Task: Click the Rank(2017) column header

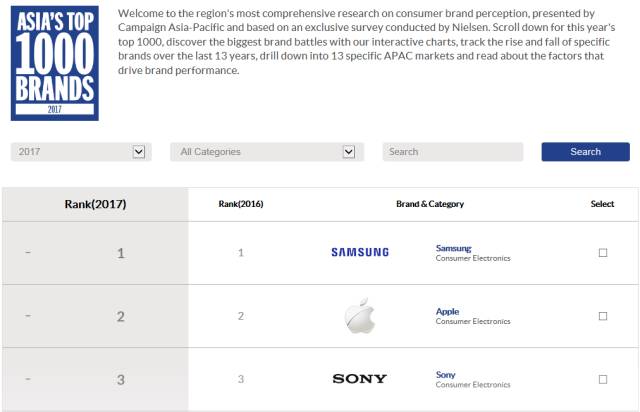Action: pos(95,204)
